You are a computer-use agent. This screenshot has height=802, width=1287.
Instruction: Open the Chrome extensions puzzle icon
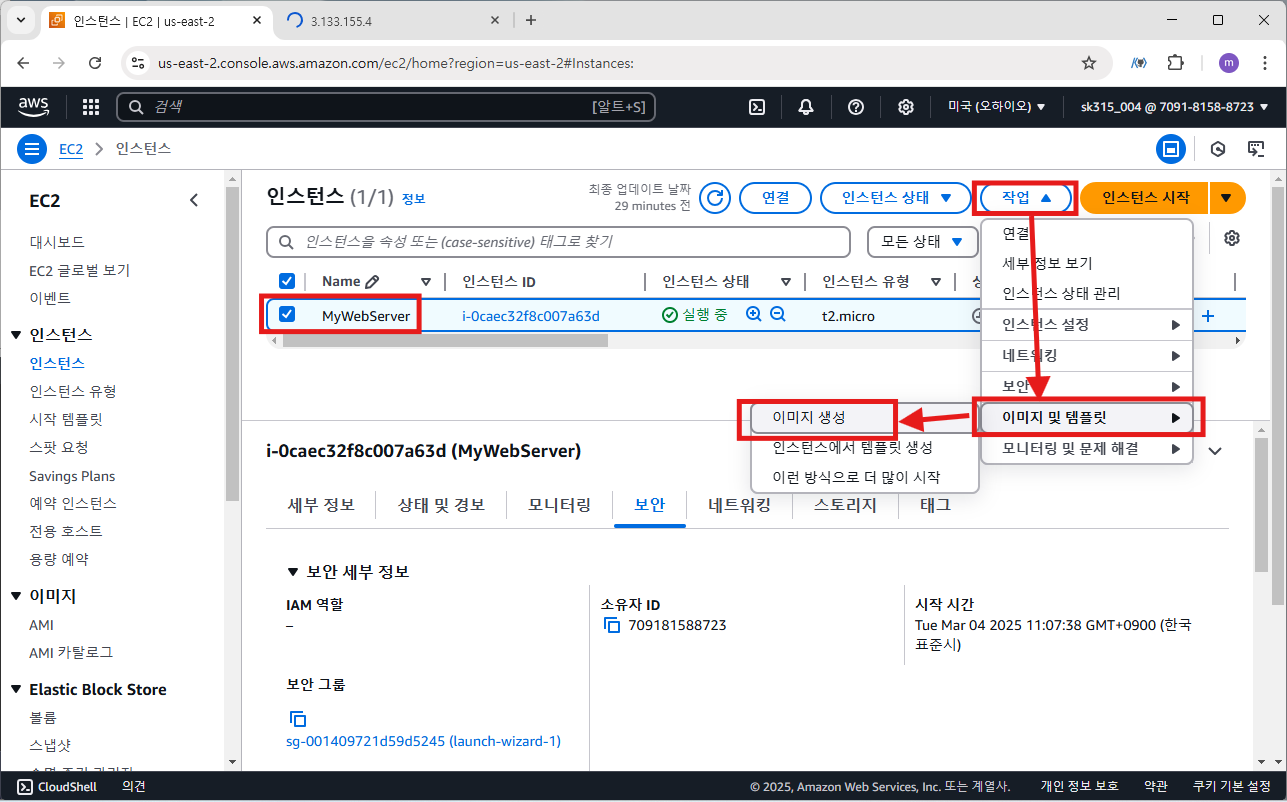pos(1176,63)
